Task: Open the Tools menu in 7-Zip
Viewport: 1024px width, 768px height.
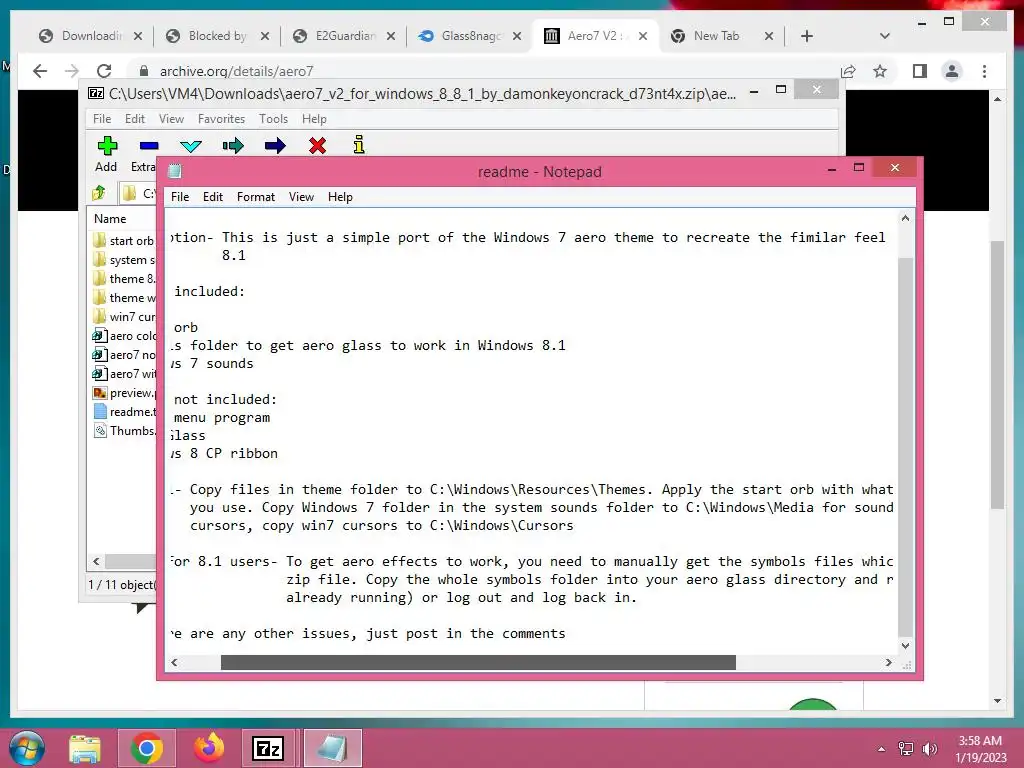Action: pos(273,119)
